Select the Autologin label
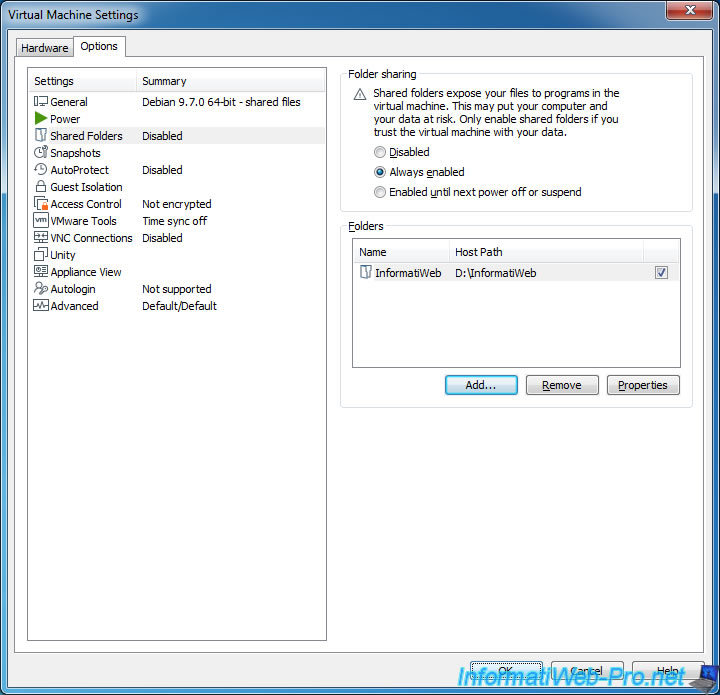This screenshot has height=695, width=720. (73, 289)
